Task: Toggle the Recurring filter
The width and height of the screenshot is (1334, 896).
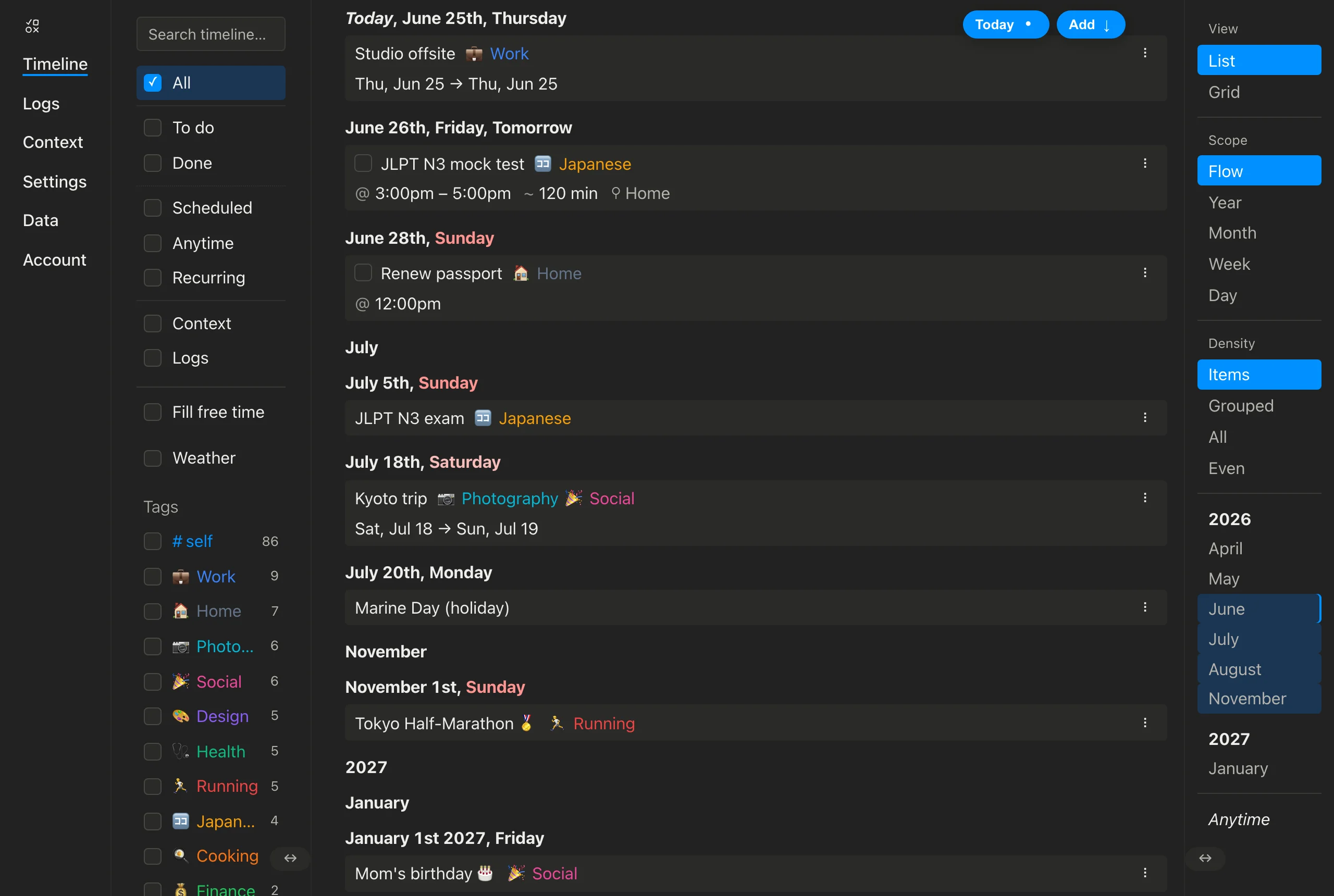Action: click(153, 277)
